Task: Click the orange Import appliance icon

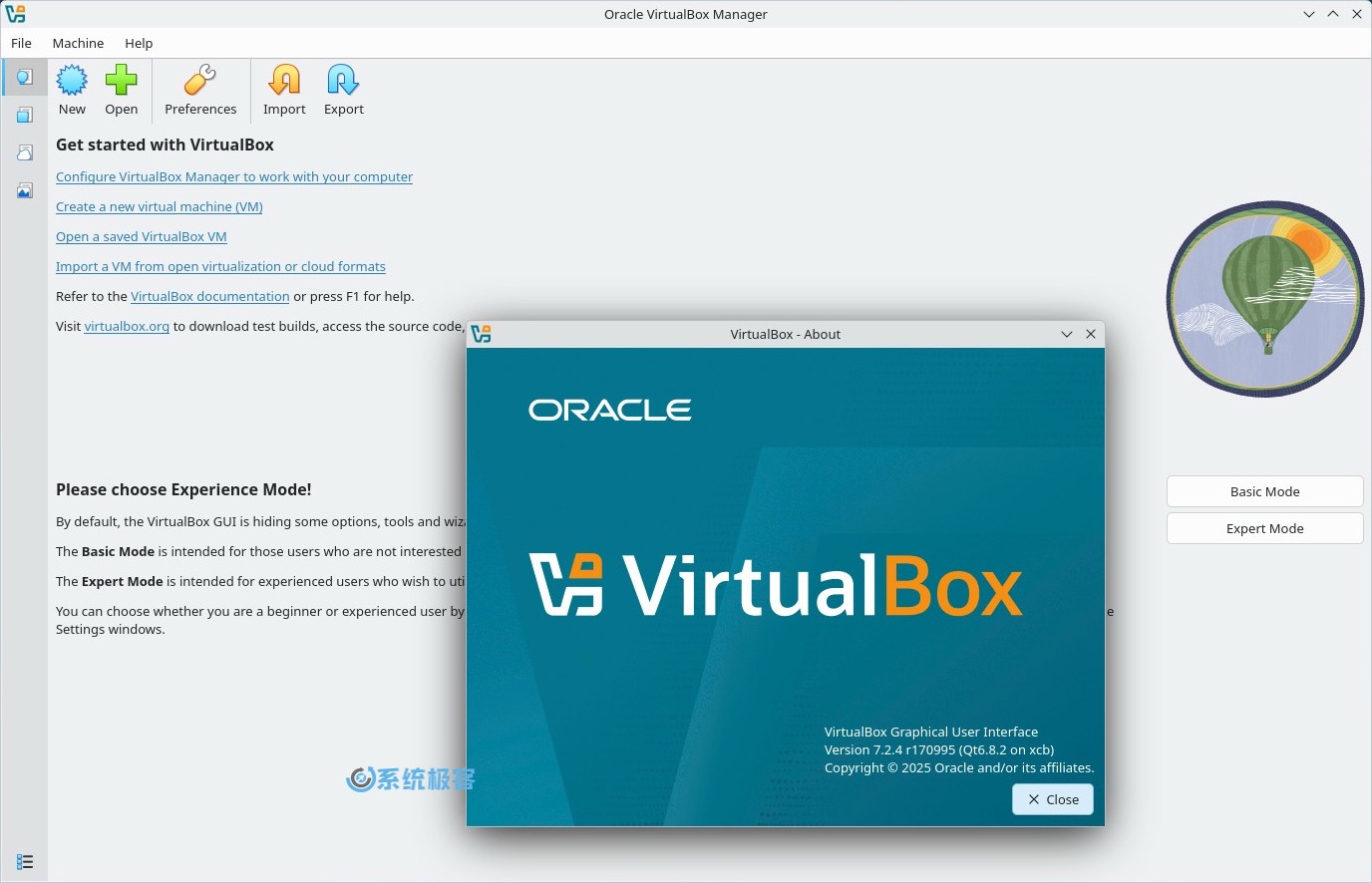Action: pyautogui.click(x=284, y=81)
